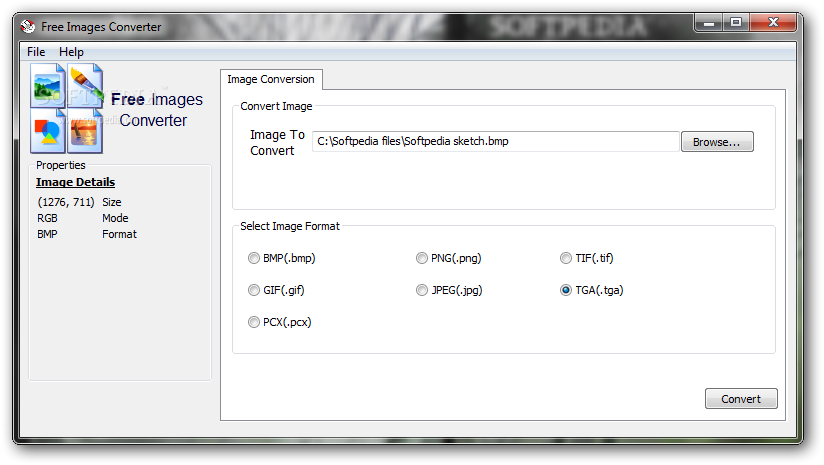
Task: Click the paintbrush logo icon
Action: tap(85, 86)
